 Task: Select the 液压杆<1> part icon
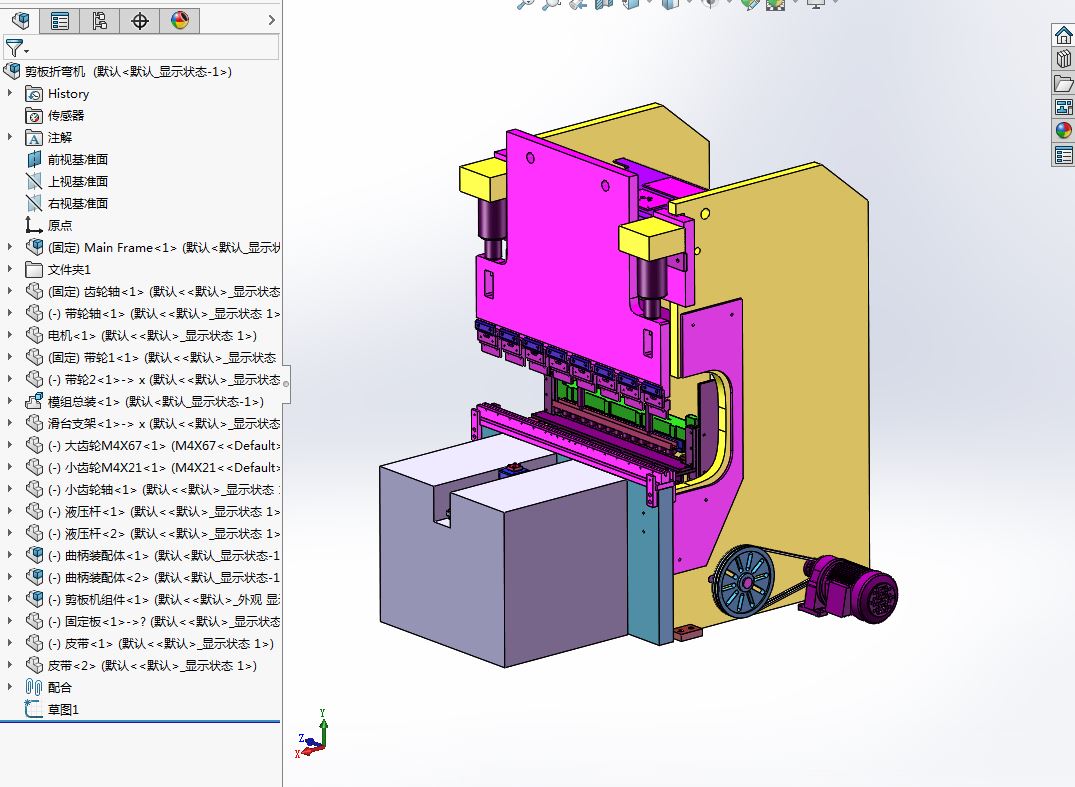34,511
